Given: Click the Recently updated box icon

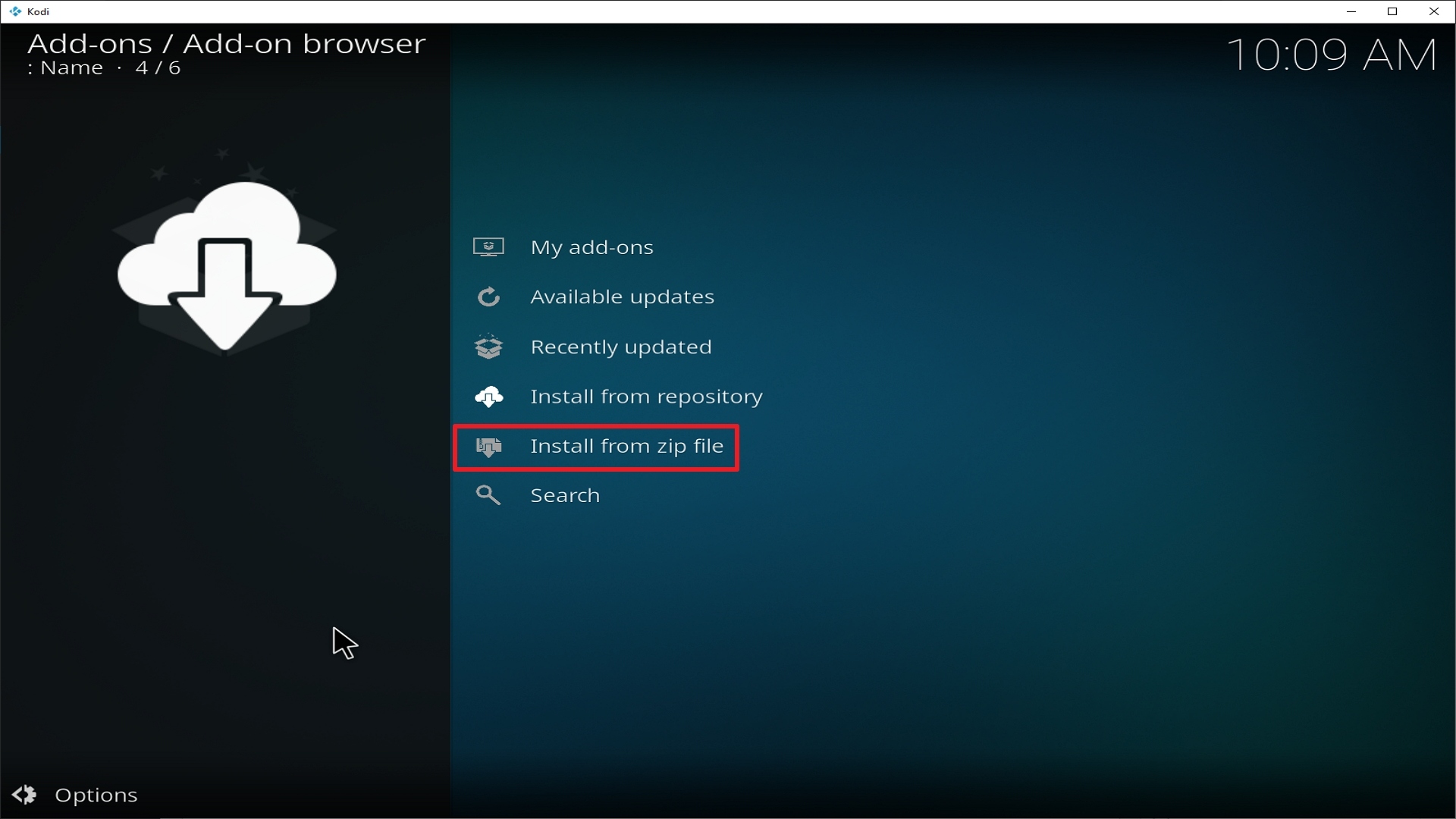Looking at the screenshot, I should 488,347.
